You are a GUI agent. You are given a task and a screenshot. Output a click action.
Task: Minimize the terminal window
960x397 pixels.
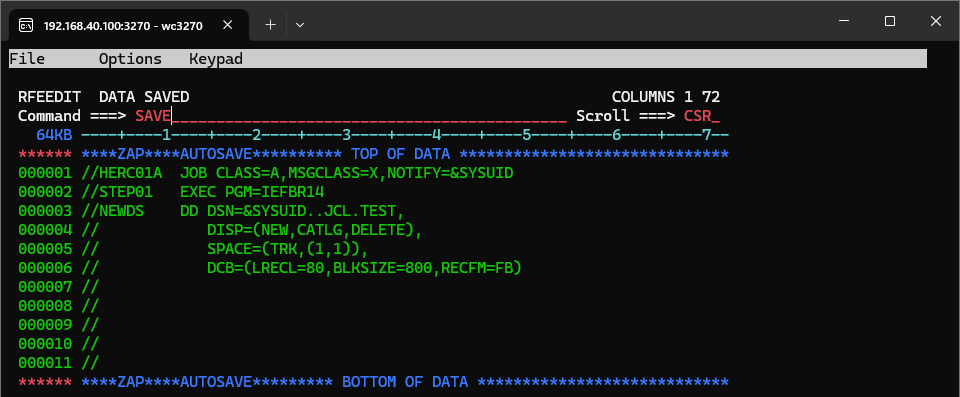tap(844, 21)
